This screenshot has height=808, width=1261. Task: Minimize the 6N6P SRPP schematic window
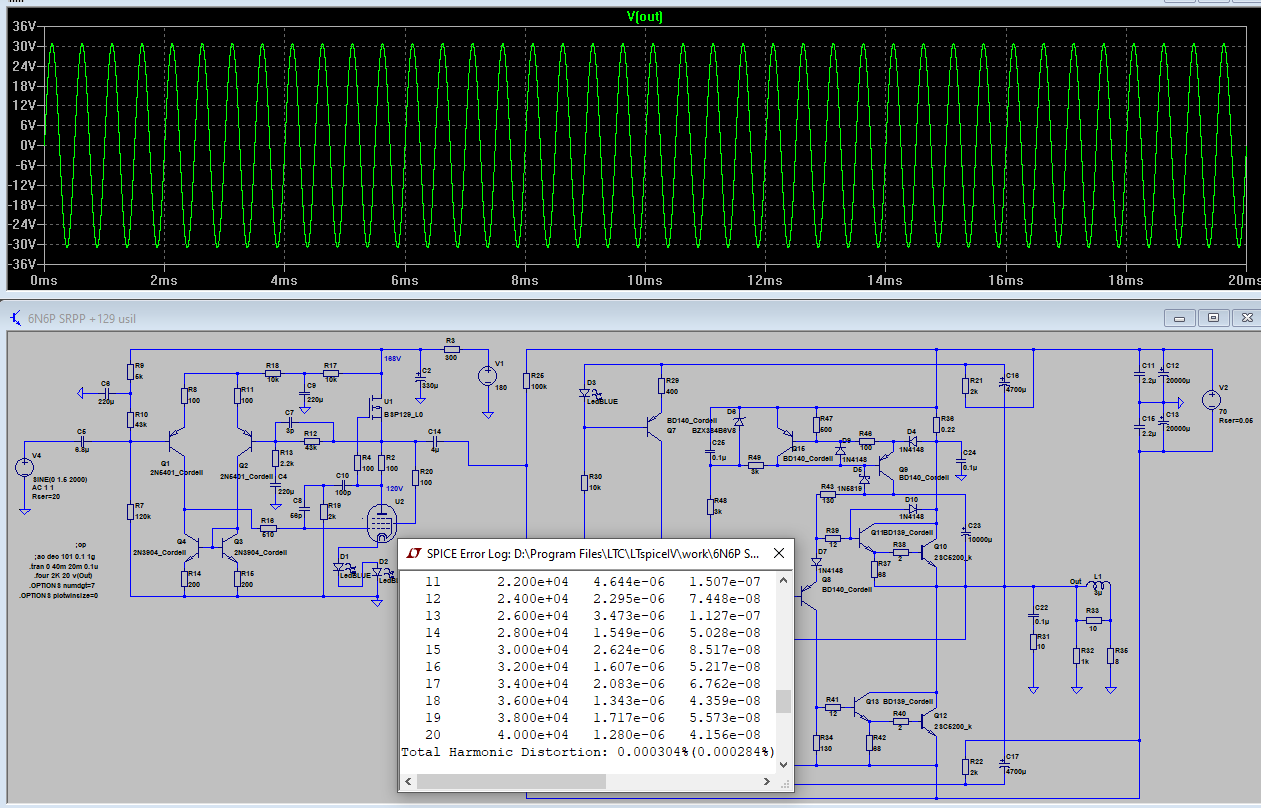(x=1182, y=318)
